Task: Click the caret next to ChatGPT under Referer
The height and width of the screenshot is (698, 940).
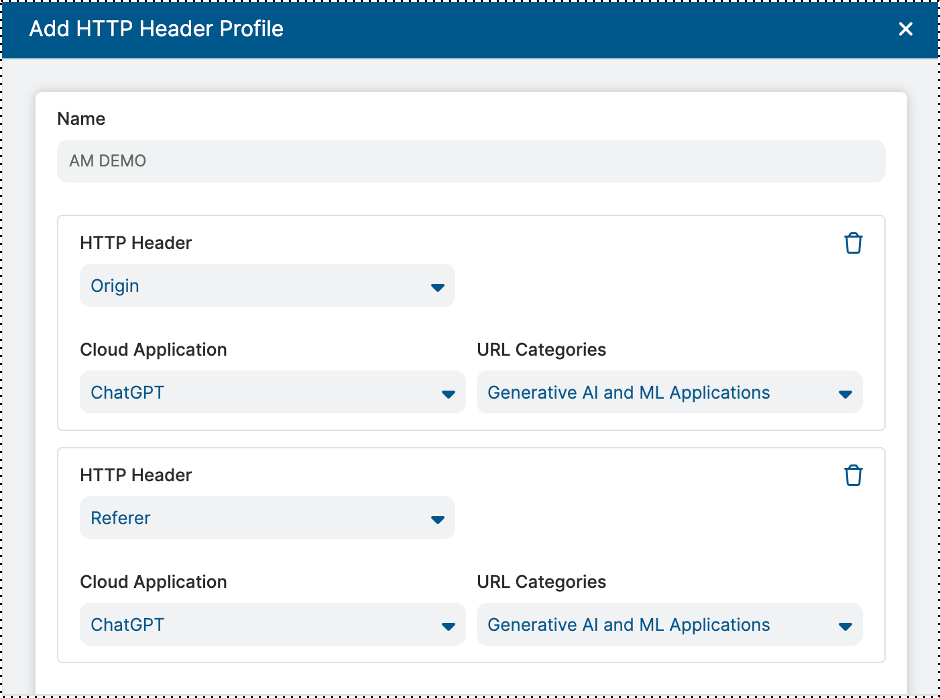Action: click(x=448, y=627)
